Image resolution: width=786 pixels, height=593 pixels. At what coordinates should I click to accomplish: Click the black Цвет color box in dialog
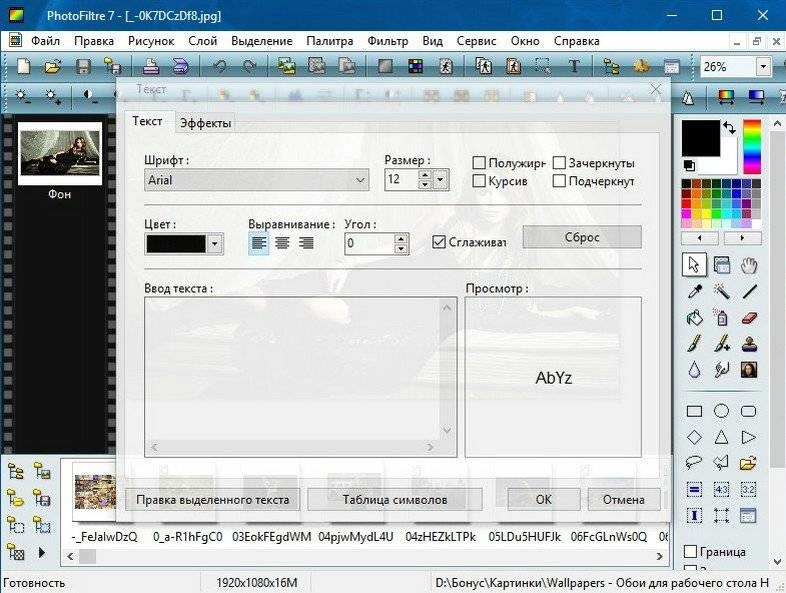(x=176, y=244)
